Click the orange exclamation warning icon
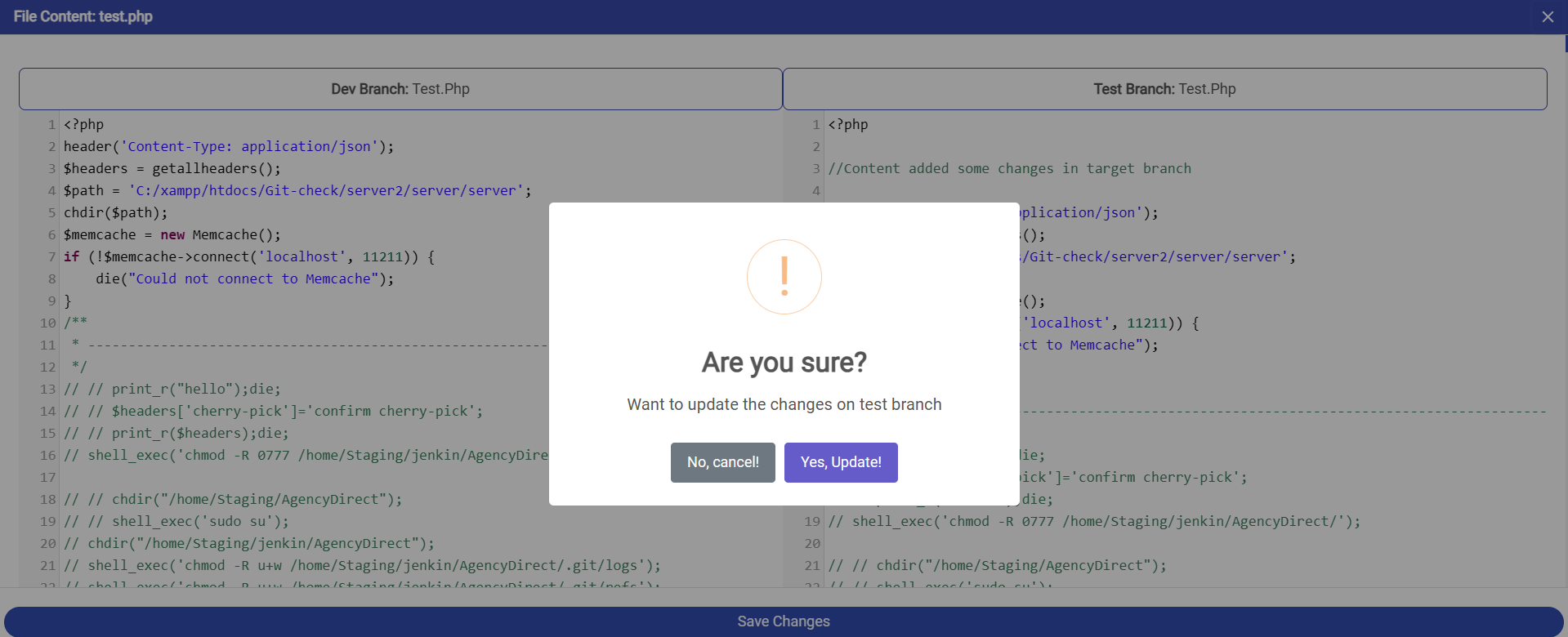 coord(784,277)
